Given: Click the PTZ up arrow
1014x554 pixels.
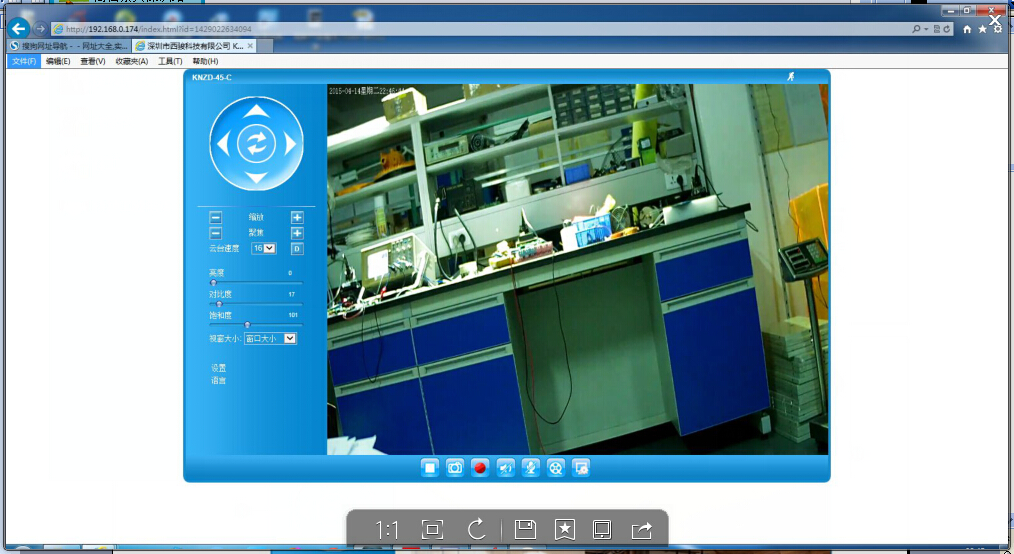Looking at the screenshot, I should tap(257, 110).
